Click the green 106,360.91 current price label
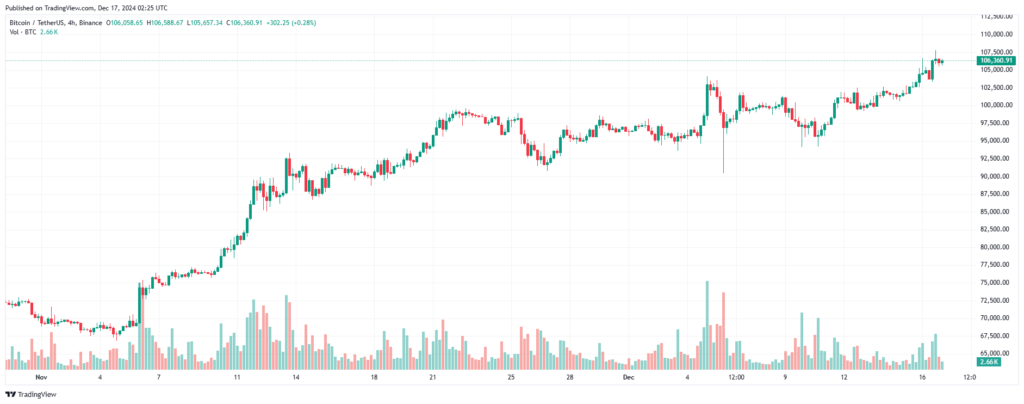Image resolution: width=1024 pixels, height=404 pixels. click(x=996, y=61)
